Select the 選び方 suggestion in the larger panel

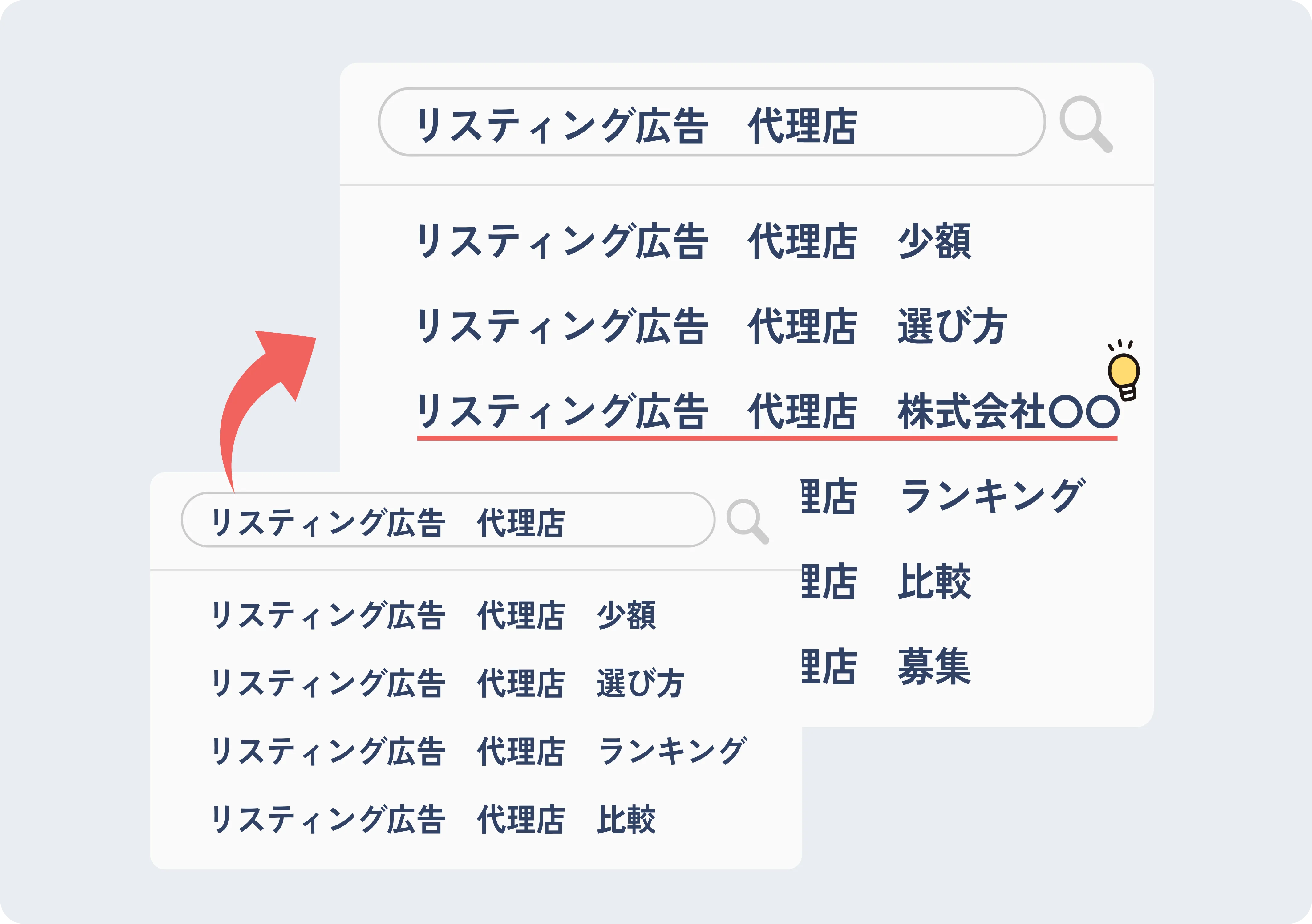[x=711, y=326]
